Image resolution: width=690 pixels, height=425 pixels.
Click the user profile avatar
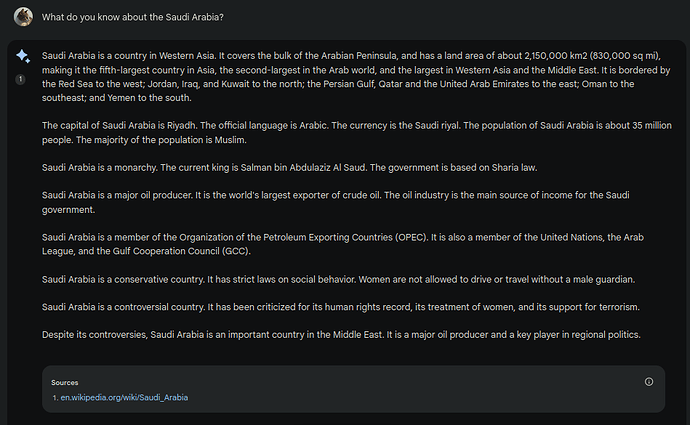pyautogui.click(x=22, y=17)
